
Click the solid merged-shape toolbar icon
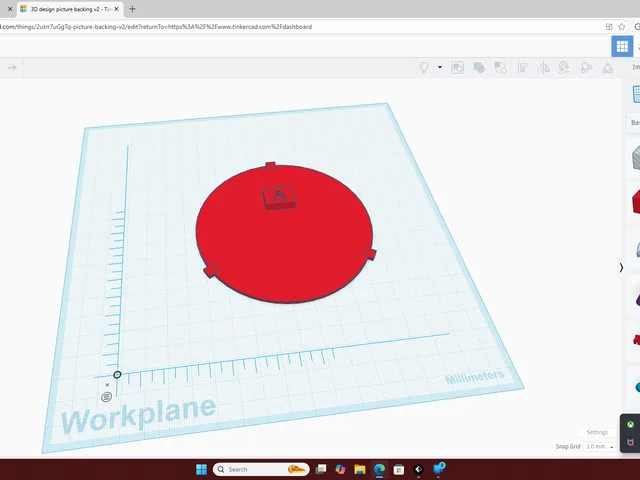pyautogui.click(x=479, y=67)
